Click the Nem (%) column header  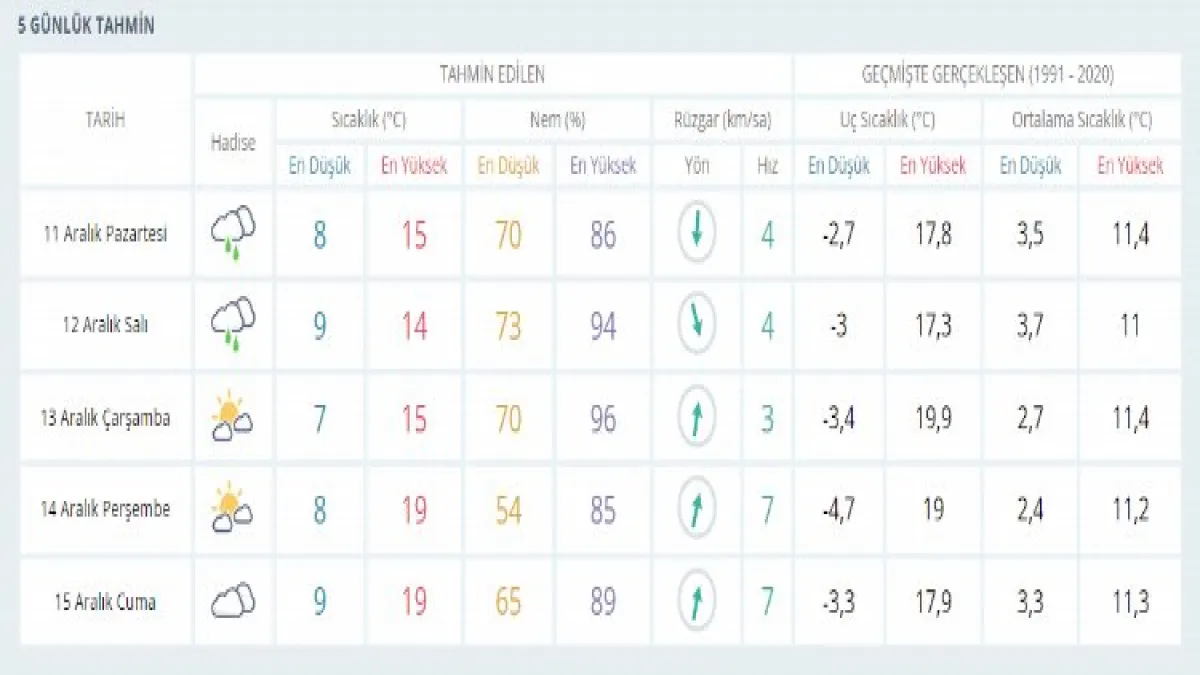pos(557,120)
